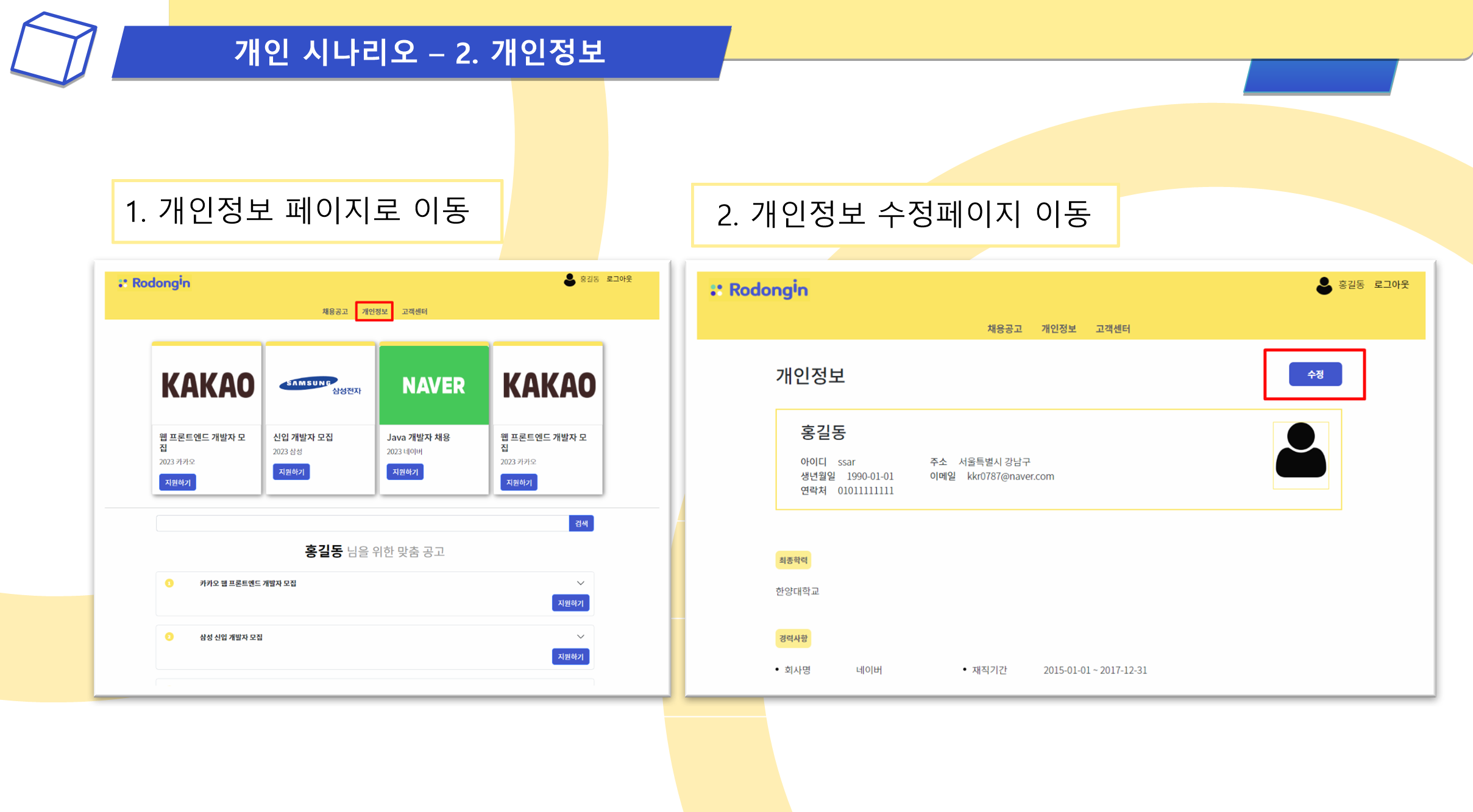Open the 채용공고 tab
The width and height of the screenshot is (1473, 812).
[x=334, y=311]
